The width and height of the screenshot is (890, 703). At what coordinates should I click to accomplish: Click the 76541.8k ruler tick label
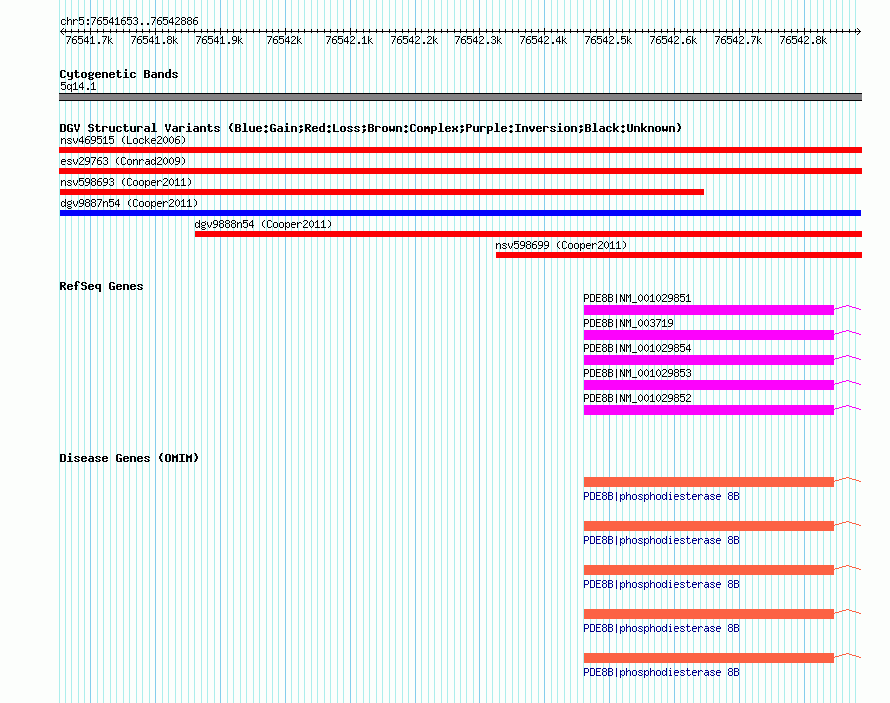coord(154,40)
